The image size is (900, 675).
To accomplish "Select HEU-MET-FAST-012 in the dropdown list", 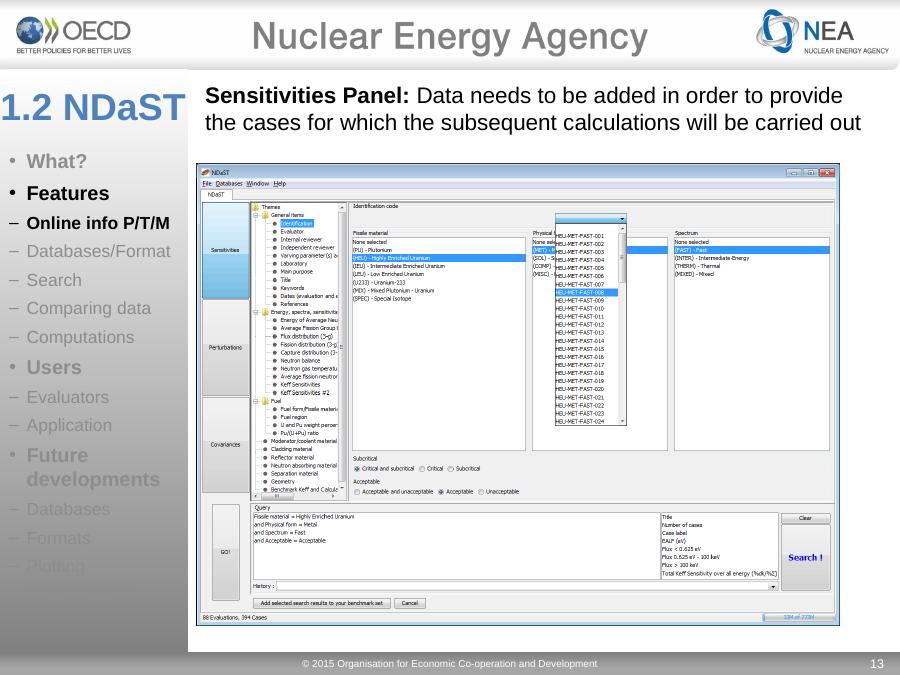I will coord(585,324).
